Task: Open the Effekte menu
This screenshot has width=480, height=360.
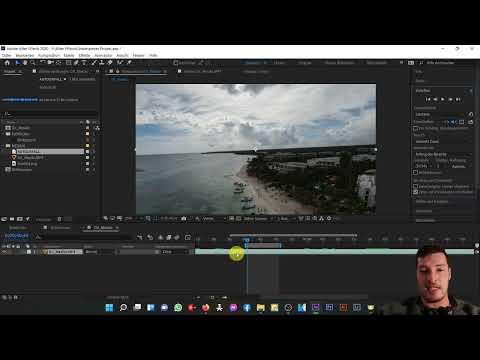Action: click(x=84, y=55)
